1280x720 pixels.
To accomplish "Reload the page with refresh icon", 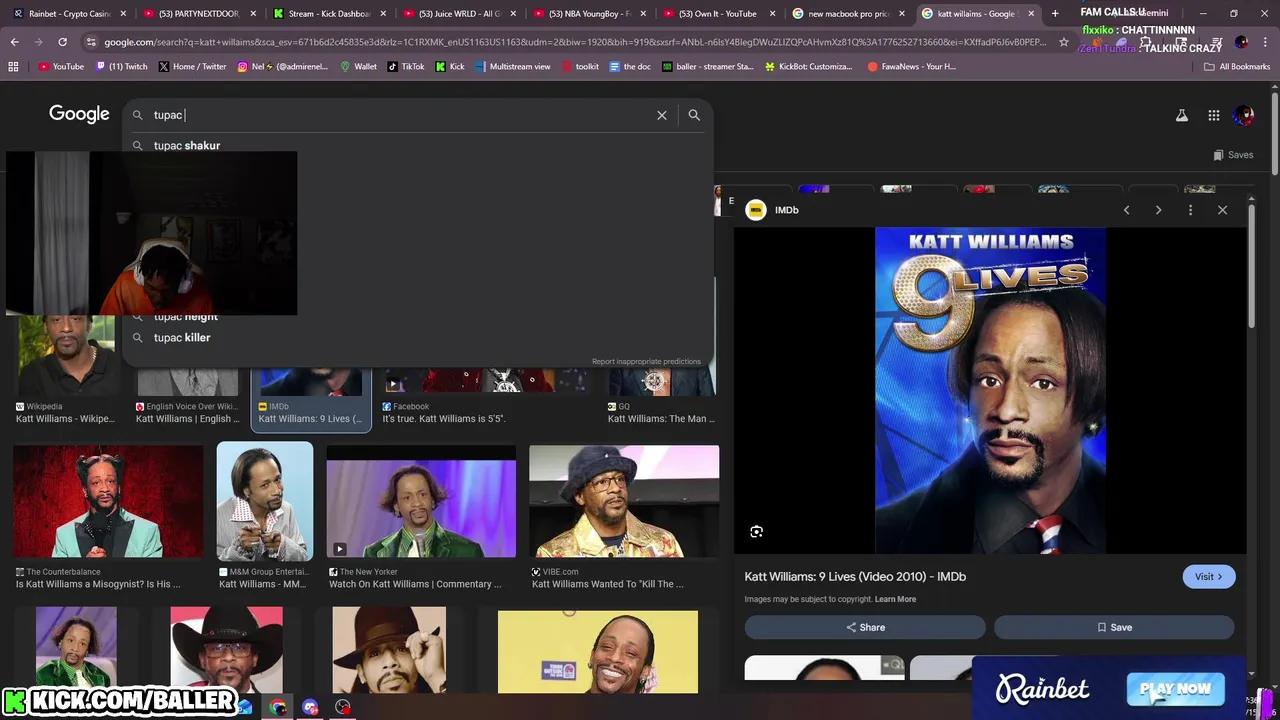I will pyautogui.click(x=62, y=42).
